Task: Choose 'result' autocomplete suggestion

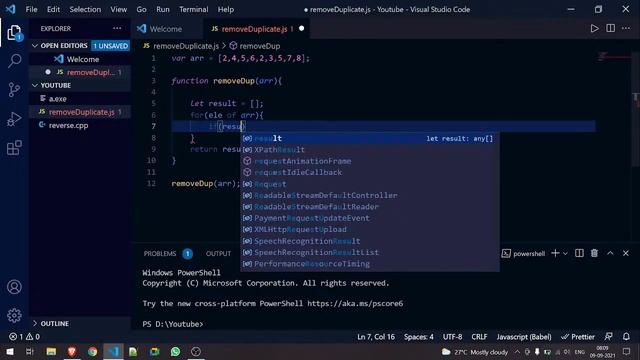Action: click(369, 138)
